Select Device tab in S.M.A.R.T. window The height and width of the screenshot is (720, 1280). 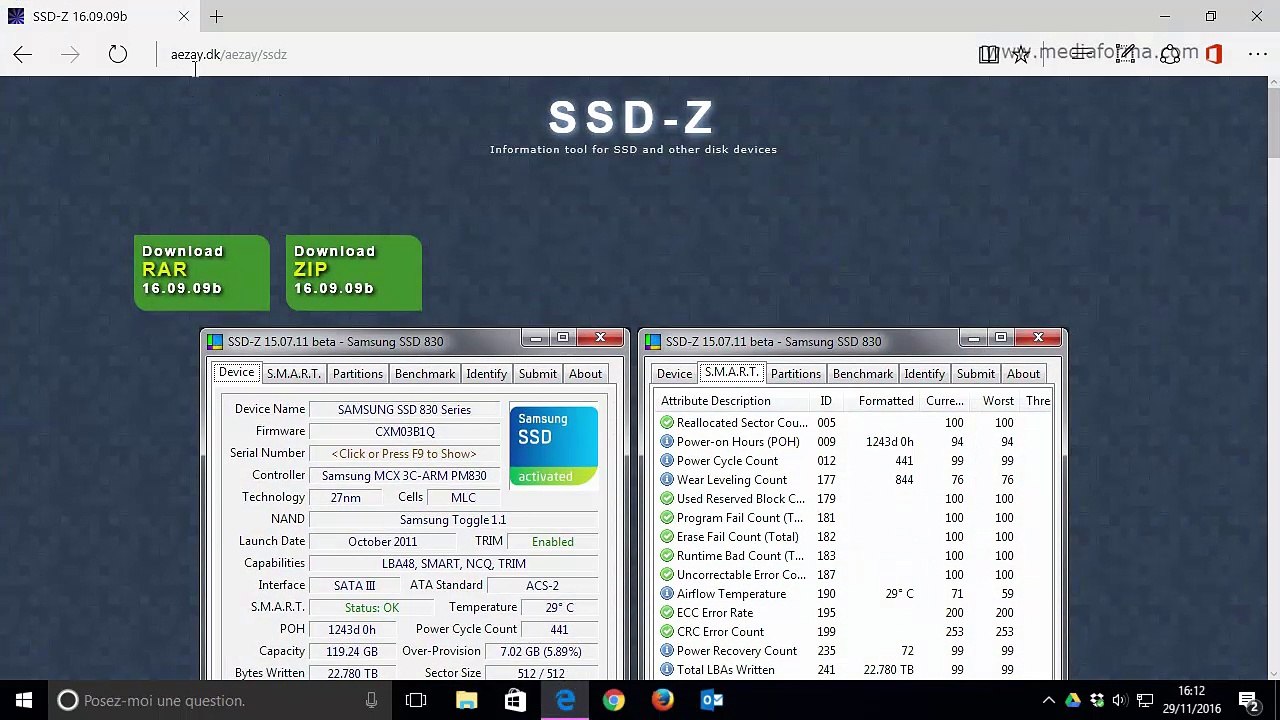[674, 373]
